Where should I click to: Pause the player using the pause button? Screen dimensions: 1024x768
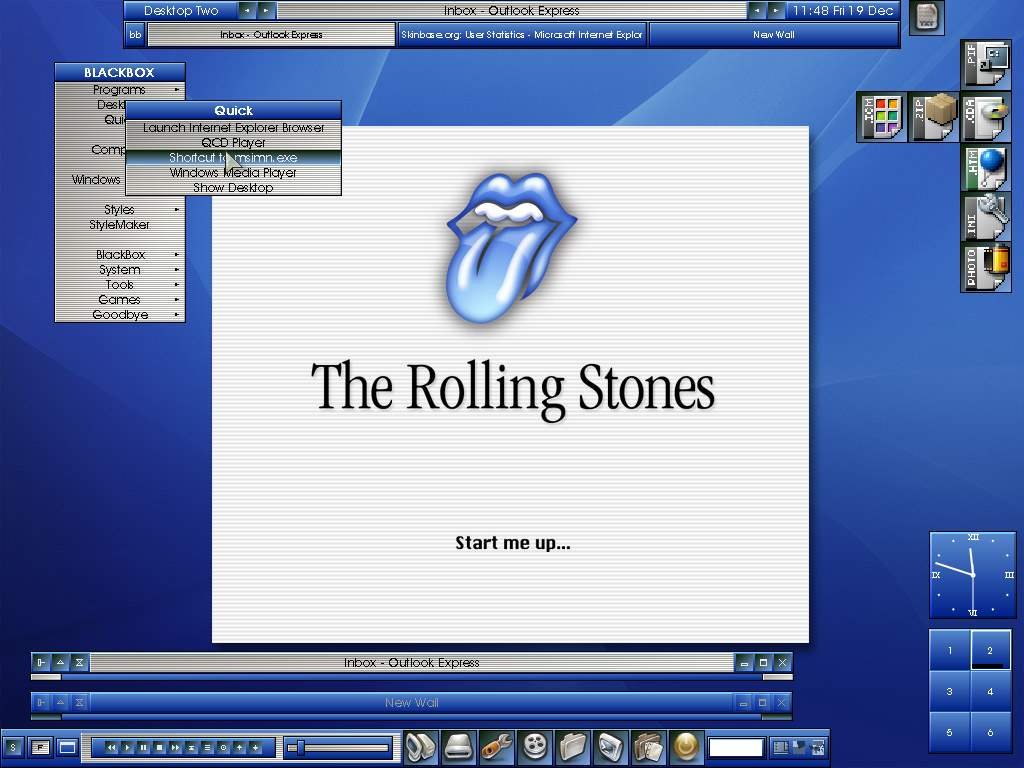pyautogui.click(x=143, y=747)
